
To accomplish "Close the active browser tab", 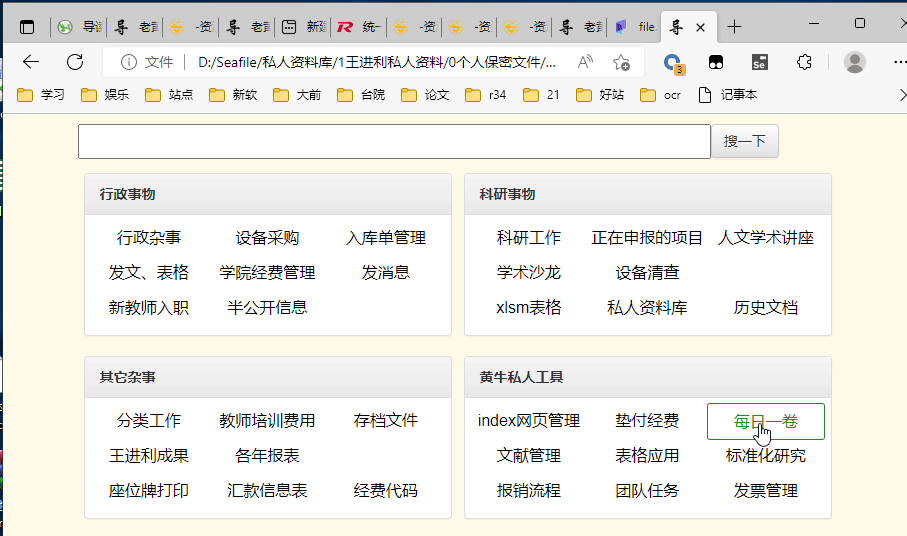I will [701, 27].
